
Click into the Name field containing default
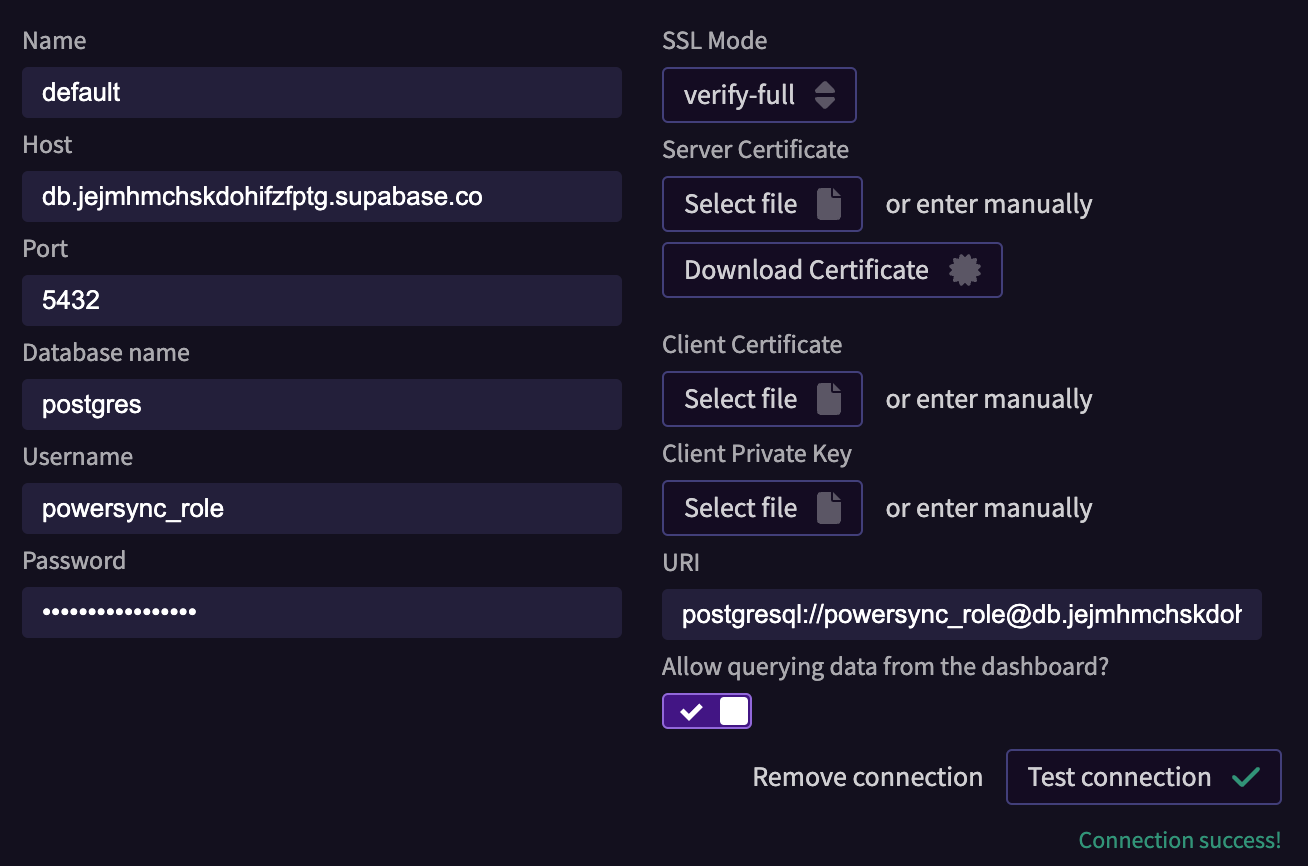(x=322, y=92)
